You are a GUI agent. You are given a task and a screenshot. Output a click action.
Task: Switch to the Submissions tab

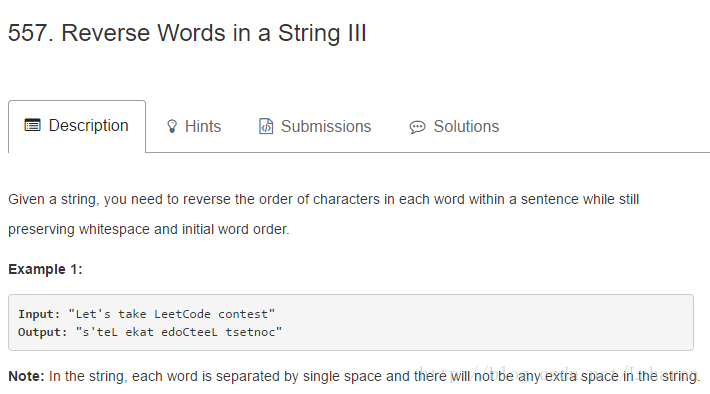pos(315,126)
